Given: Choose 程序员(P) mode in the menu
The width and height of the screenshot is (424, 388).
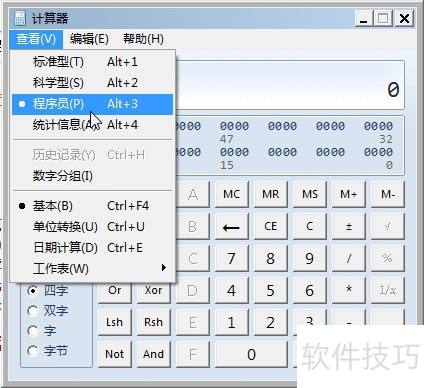Looking at the screenshot, I should pos(92,104).
